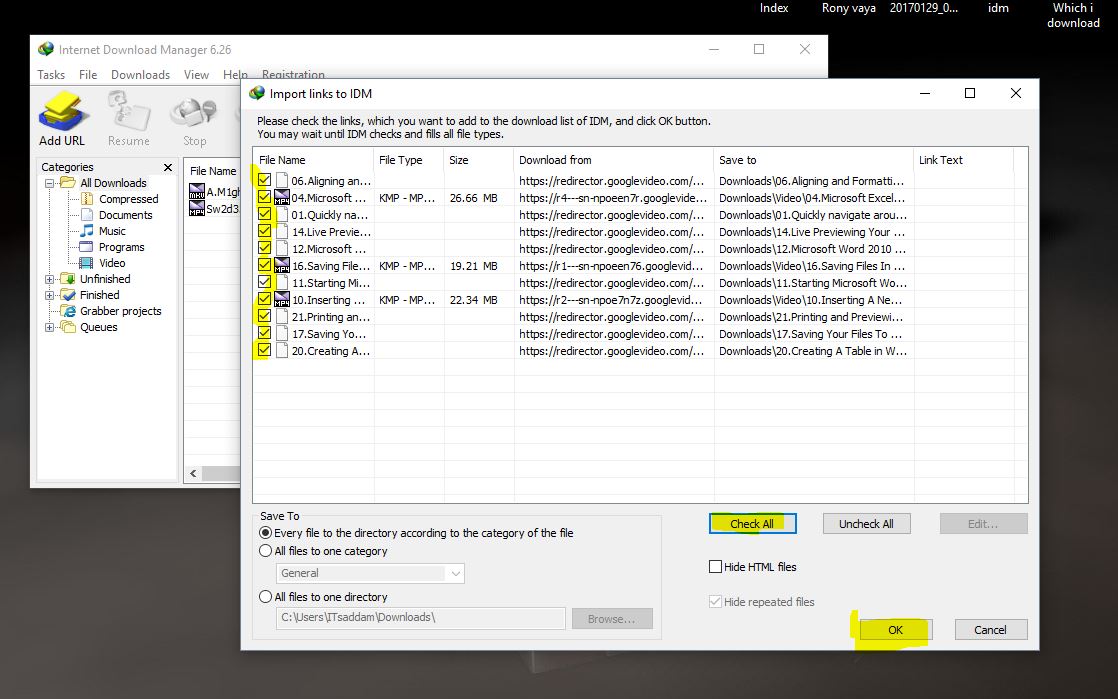Select the Video category icon
1118x699 pixels.
(87, 263)
